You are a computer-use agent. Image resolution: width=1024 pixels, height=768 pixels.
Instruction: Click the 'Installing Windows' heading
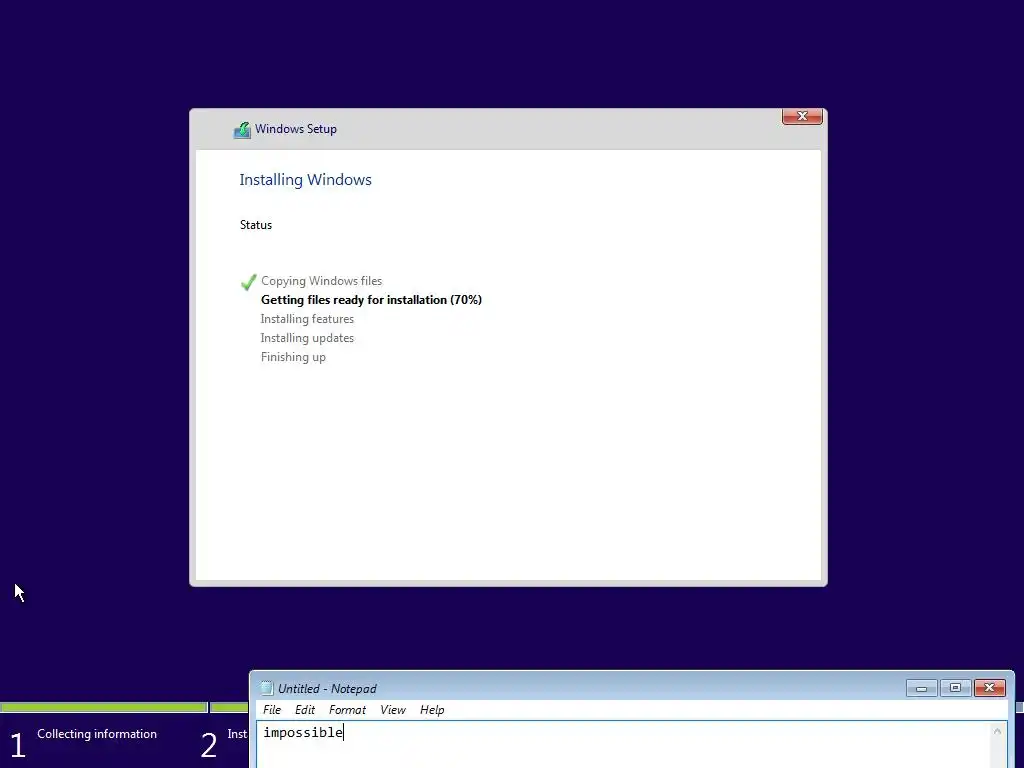point(305,180)
